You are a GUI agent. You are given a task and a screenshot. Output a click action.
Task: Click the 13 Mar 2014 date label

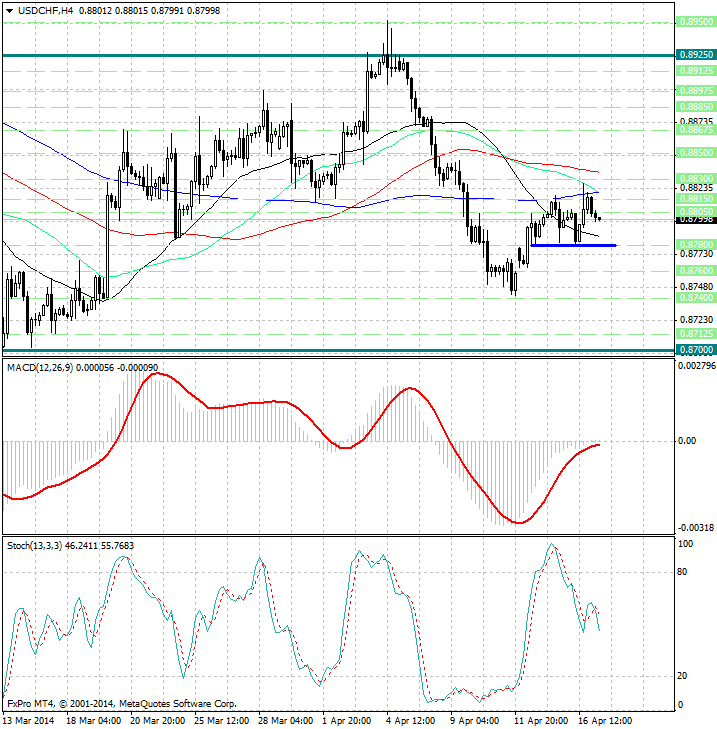[x=30, y=719]
